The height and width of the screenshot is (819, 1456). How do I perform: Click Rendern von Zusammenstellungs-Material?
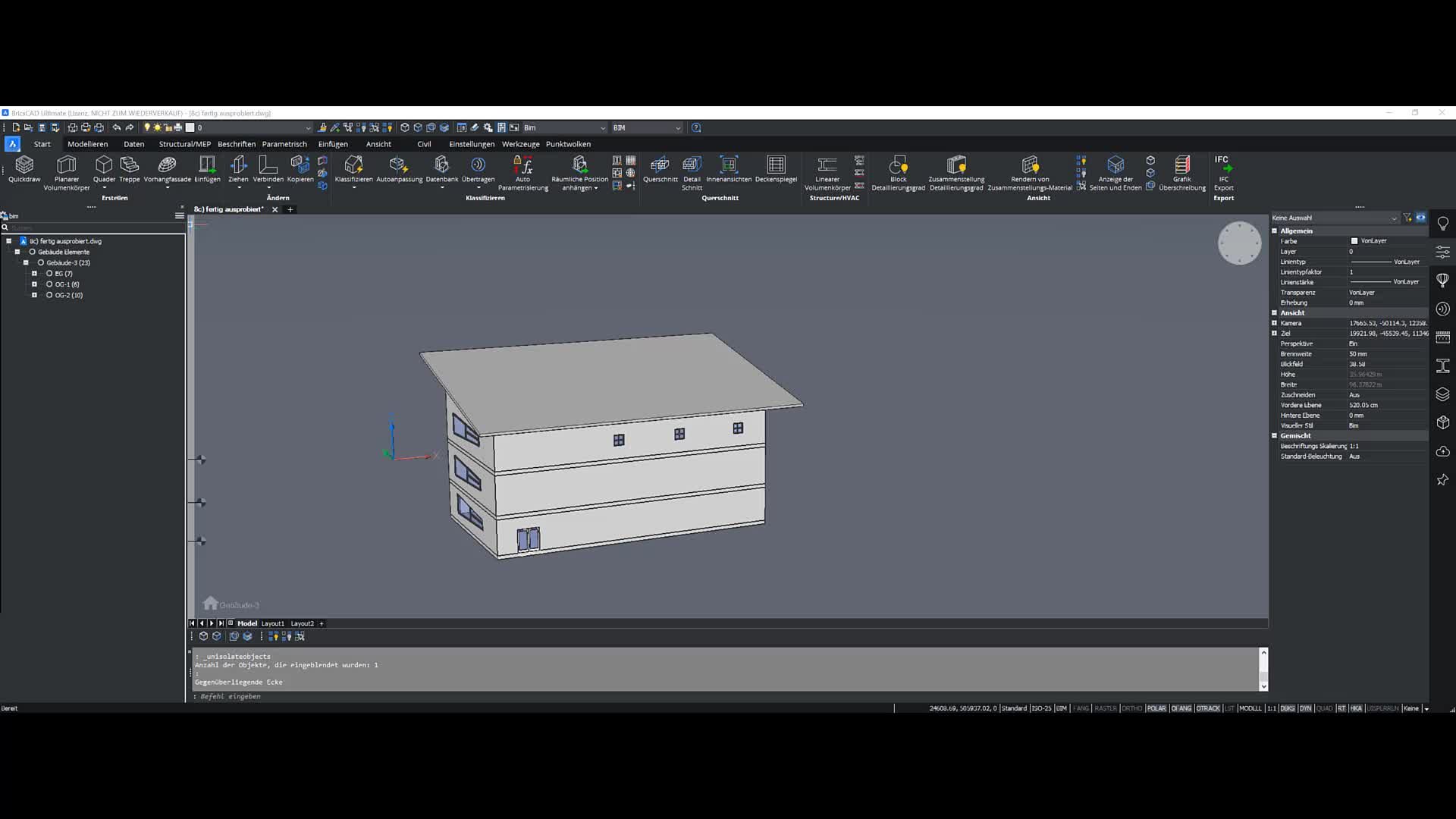[x=1030, y=173]
